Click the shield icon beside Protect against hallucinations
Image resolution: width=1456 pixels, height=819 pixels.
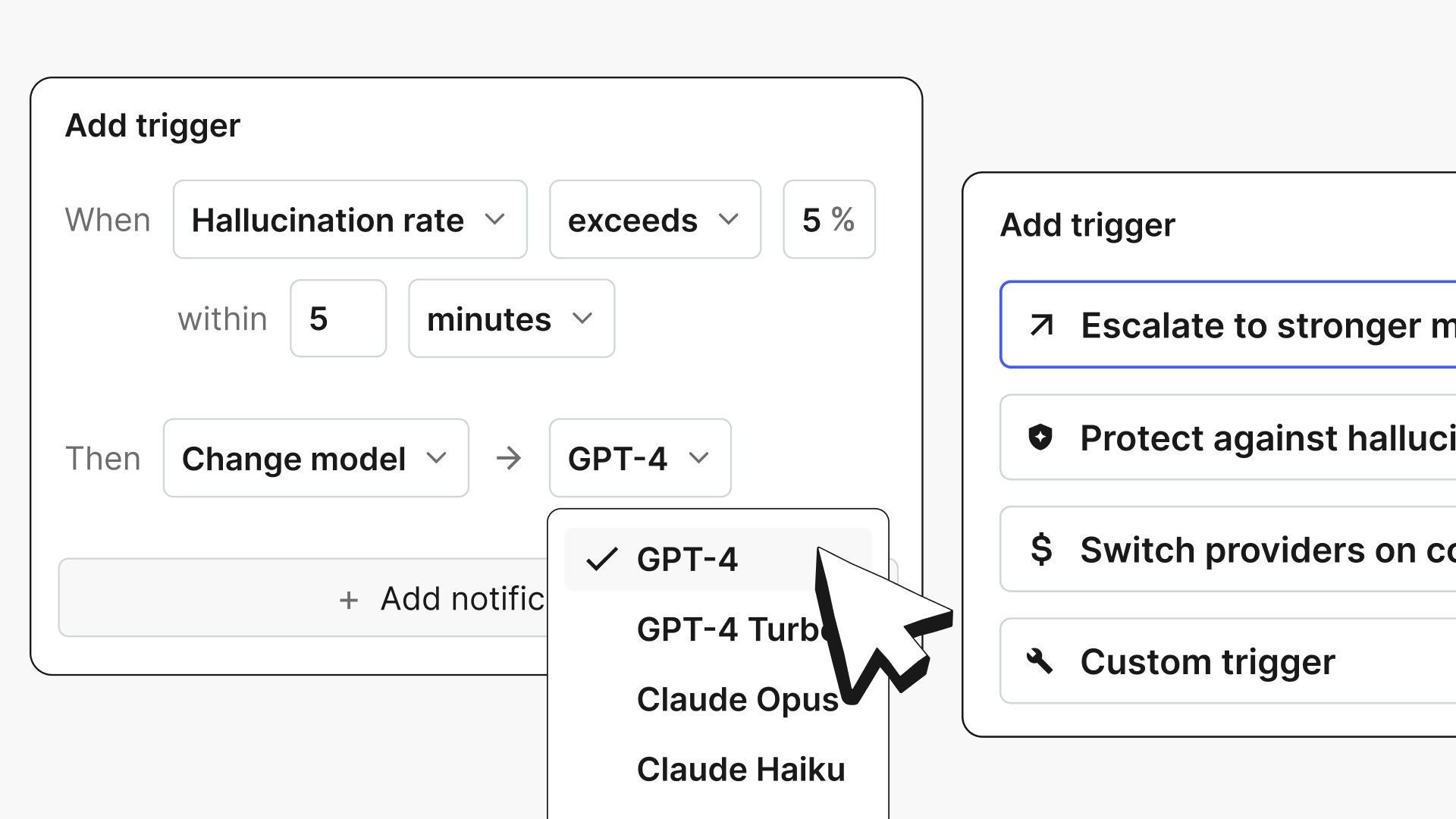pyautogui.click(x=1040, y=438)
